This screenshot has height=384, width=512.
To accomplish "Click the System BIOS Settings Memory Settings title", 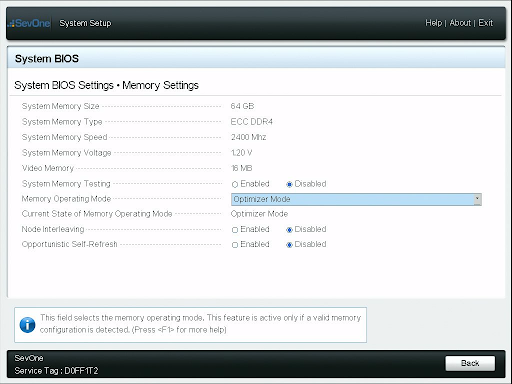I will (106, 85).
